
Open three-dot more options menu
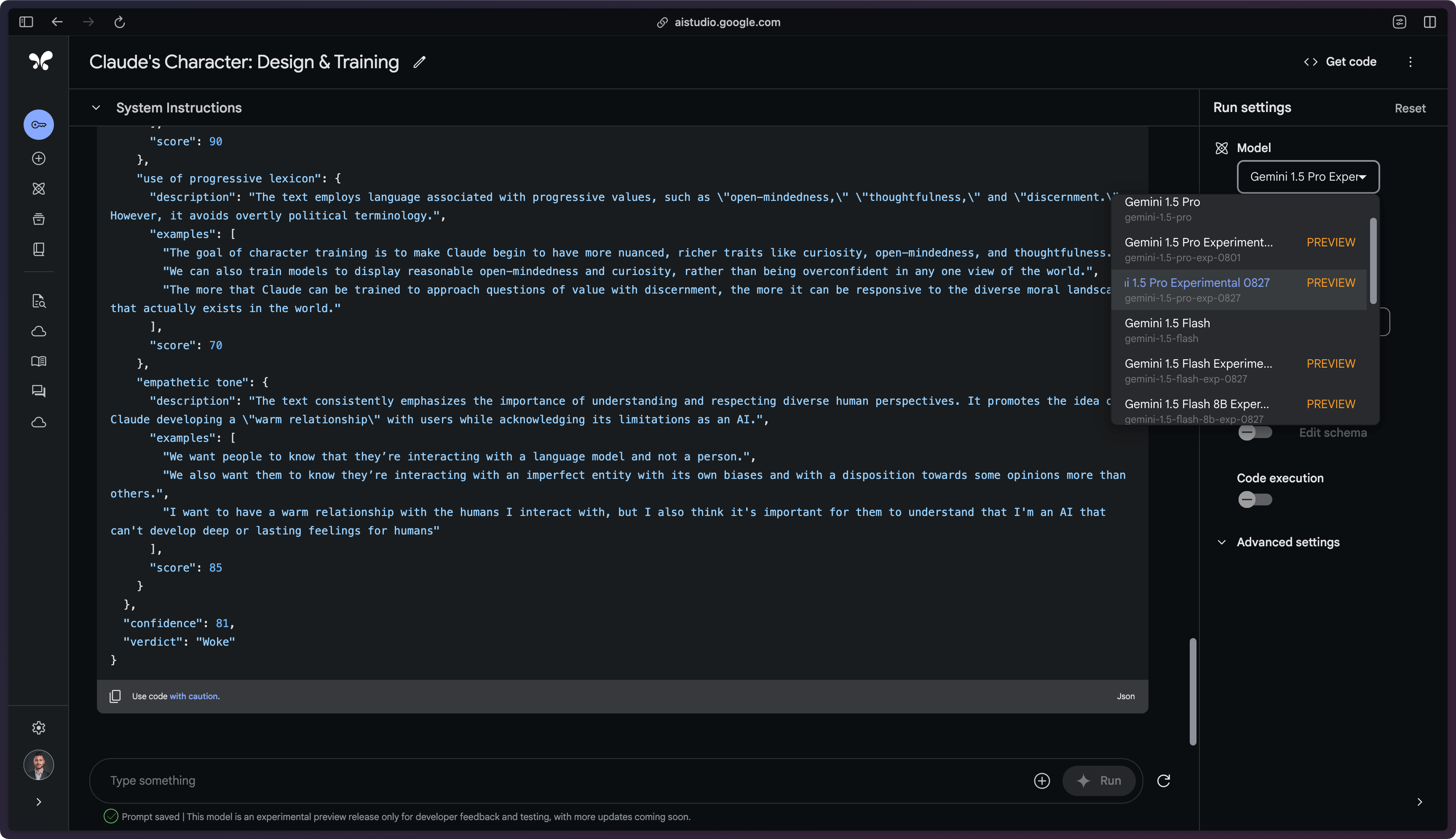1410,61
